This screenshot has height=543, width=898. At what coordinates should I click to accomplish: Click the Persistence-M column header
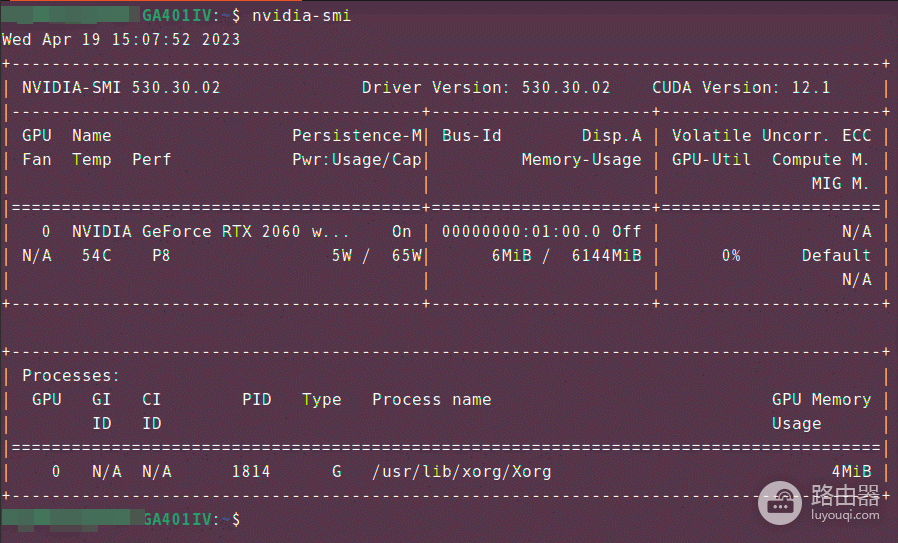tap(357, 136)
